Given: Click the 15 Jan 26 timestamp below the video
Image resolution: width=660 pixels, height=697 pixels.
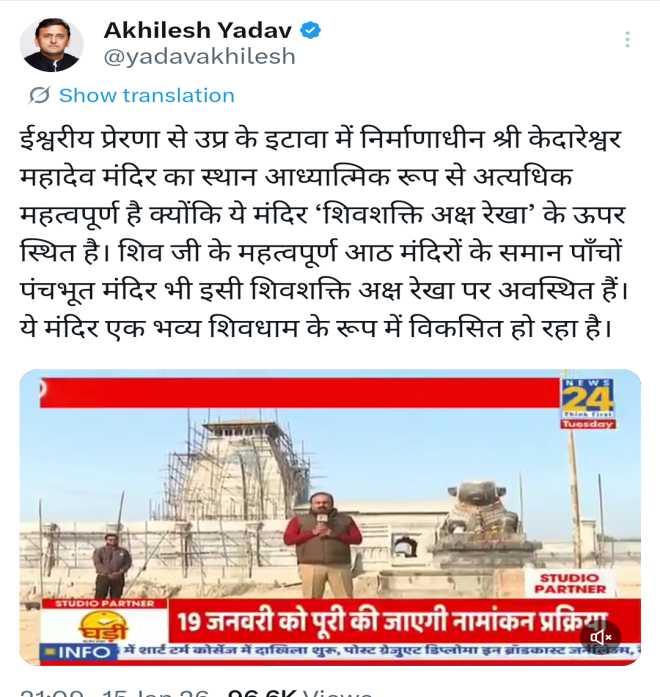Looking at the screenshot, I should pyautogui.click(x=156, y=693).
